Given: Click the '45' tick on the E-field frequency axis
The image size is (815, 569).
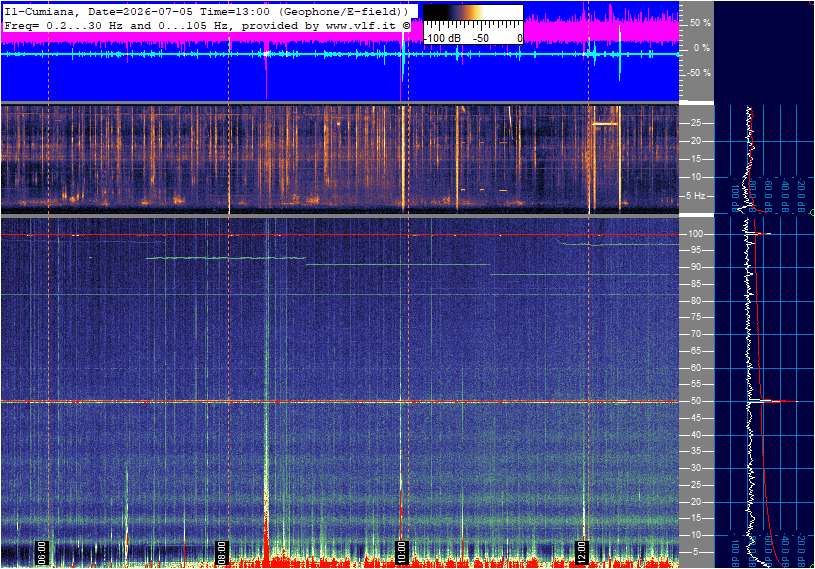Looking at the screenshot, I should 695,418.
